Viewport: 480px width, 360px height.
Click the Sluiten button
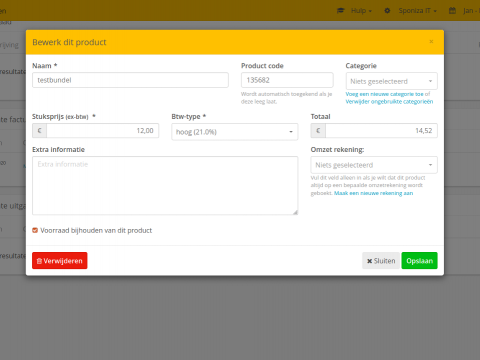click(381, 260)
